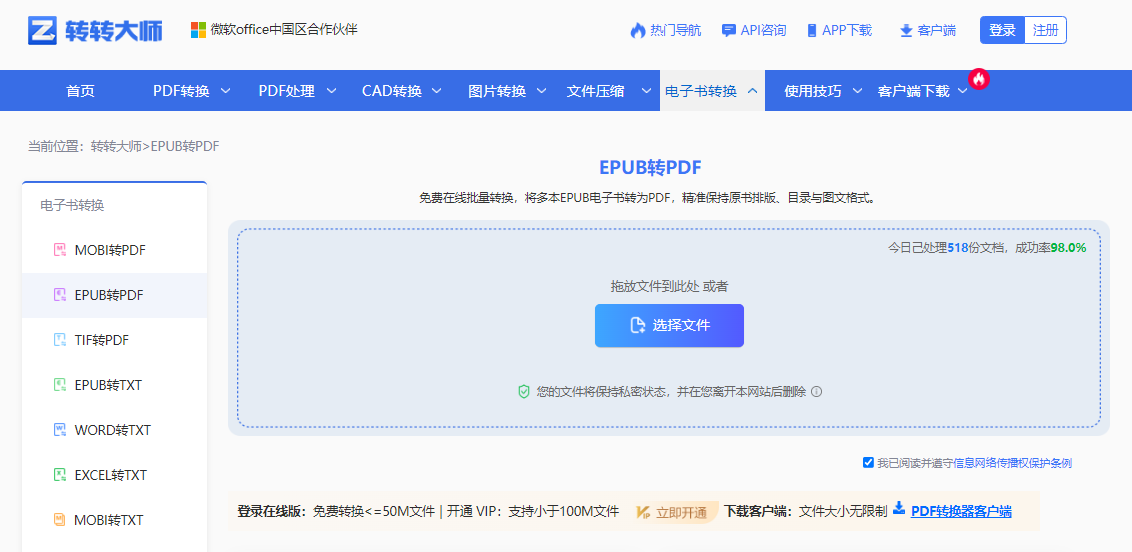The width and height of the screenshot is (1132, 552).
Task: Click the 登录 button
Action: (x=1002, y=30)
